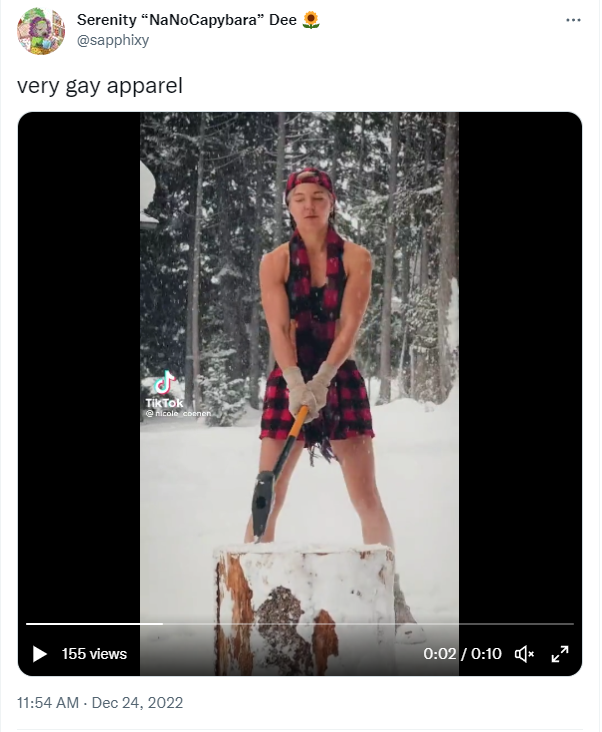This screenshot has width=602, height=732.
Task: Select the "very gay apparel" tweet text
Action: [x=100, y=86]
